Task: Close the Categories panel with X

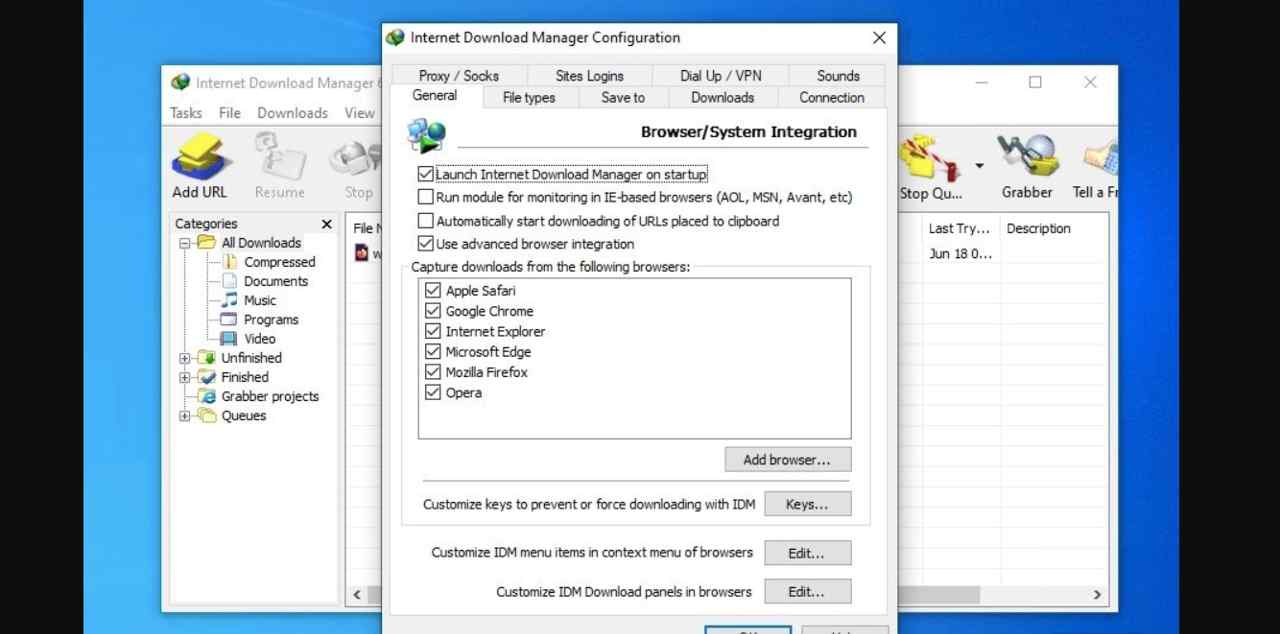Action: pos(326,224)
